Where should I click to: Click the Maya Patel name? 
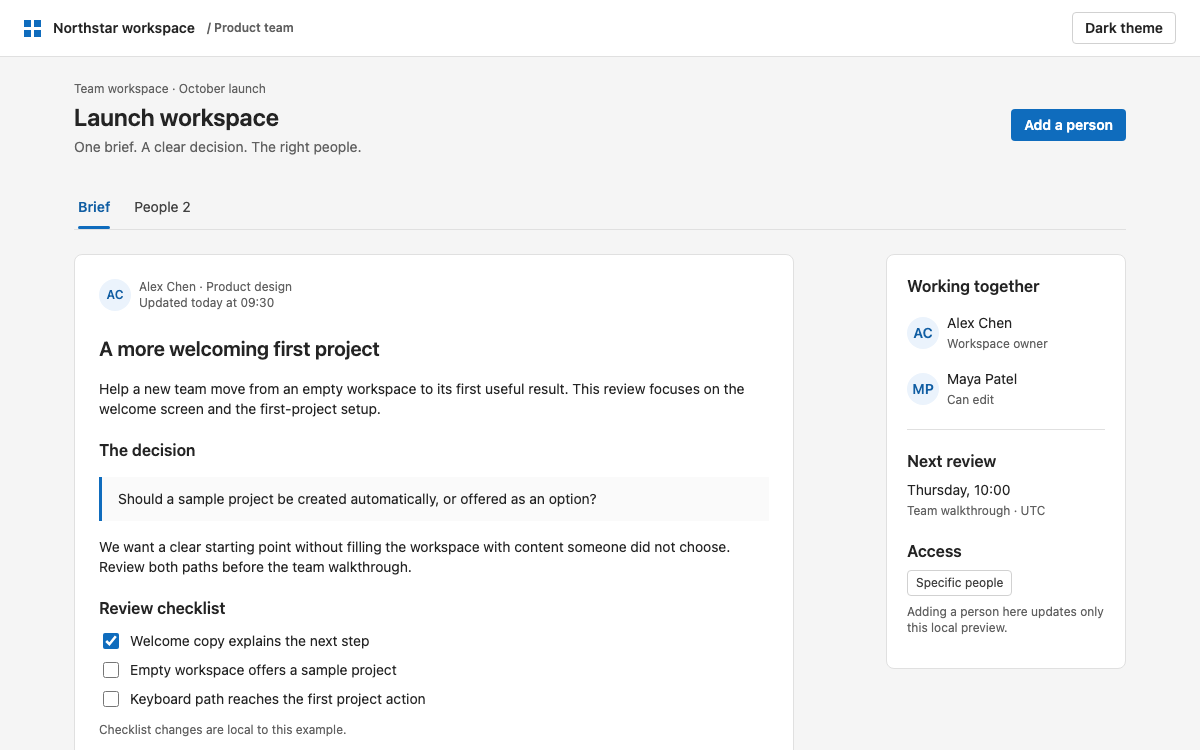982,379
